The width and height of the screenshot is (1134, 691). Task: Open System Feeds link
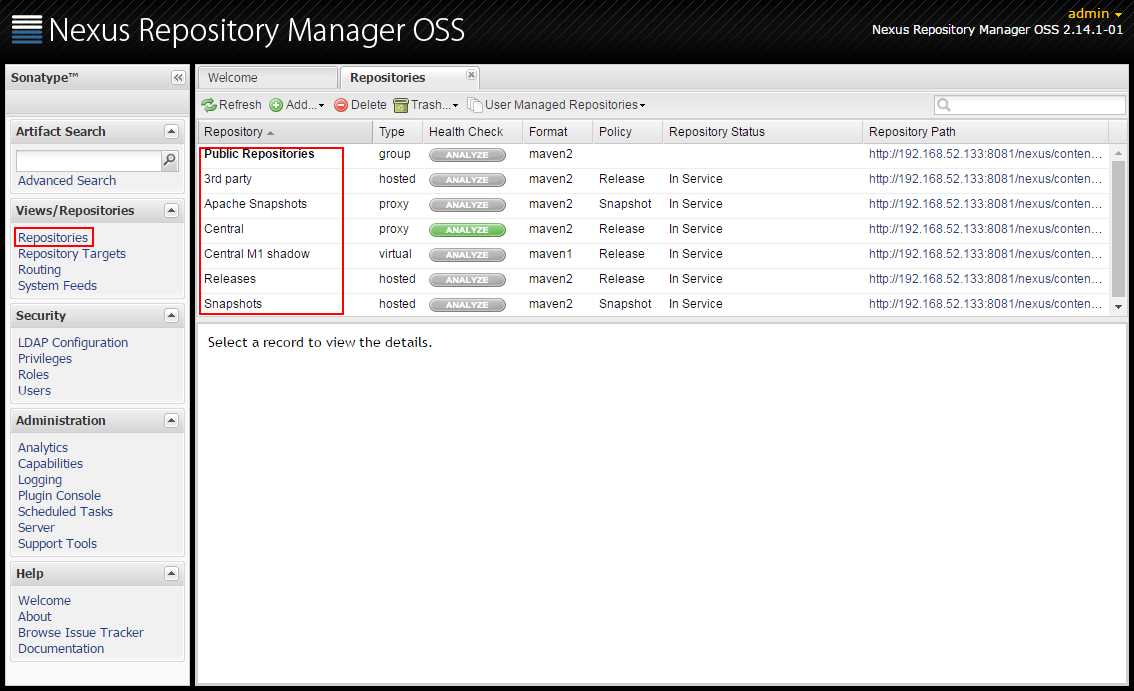[57, 286]
